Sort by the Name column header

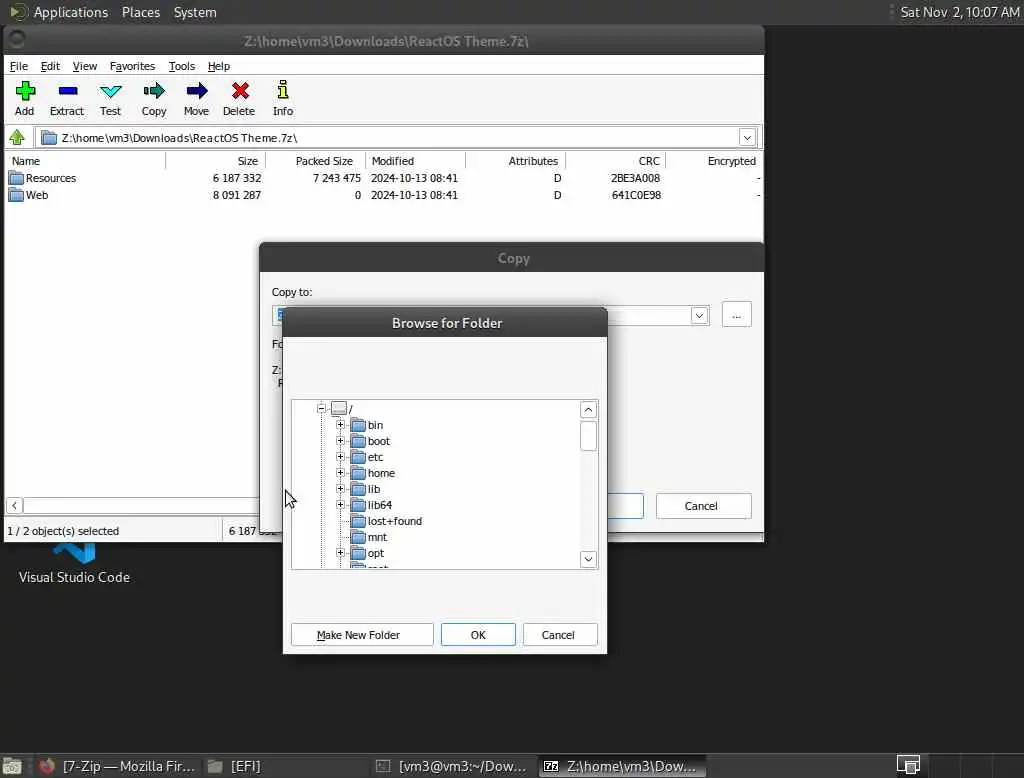coord(86,161)
